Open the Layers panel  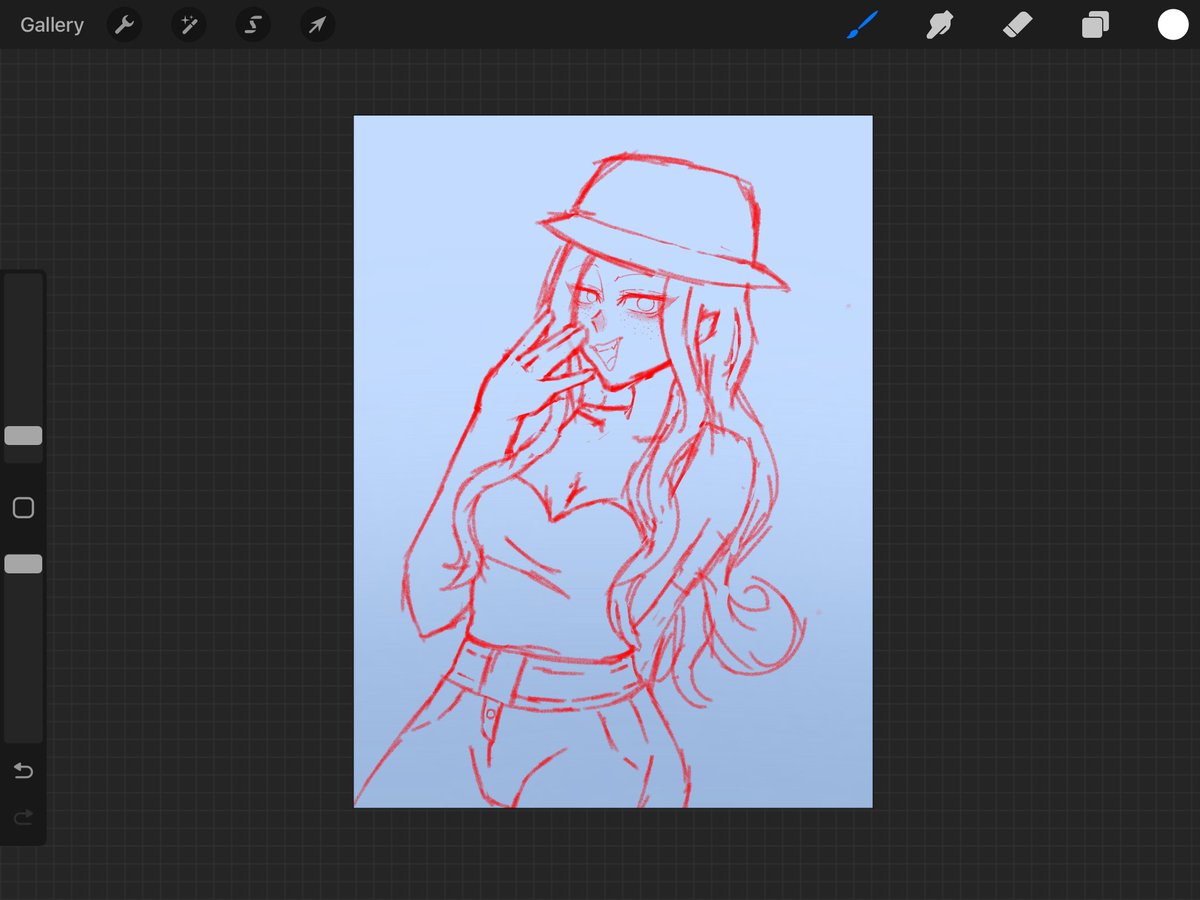pos(1095,25)
